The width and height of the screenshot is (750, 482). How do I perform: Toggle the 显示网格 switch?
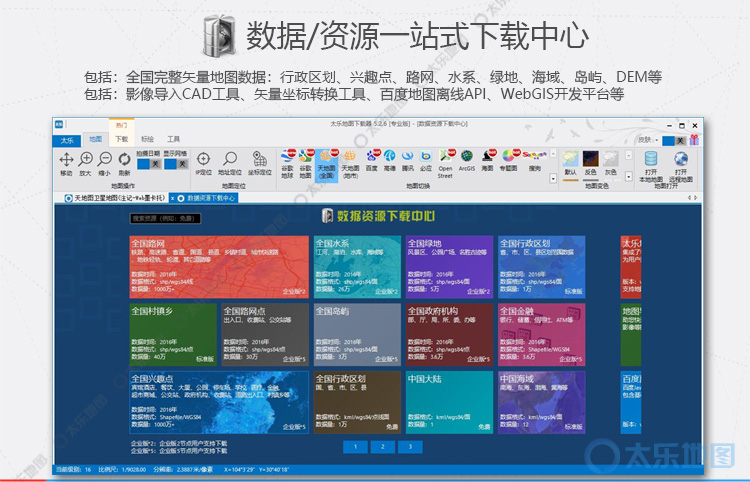[x=176, y=164]
